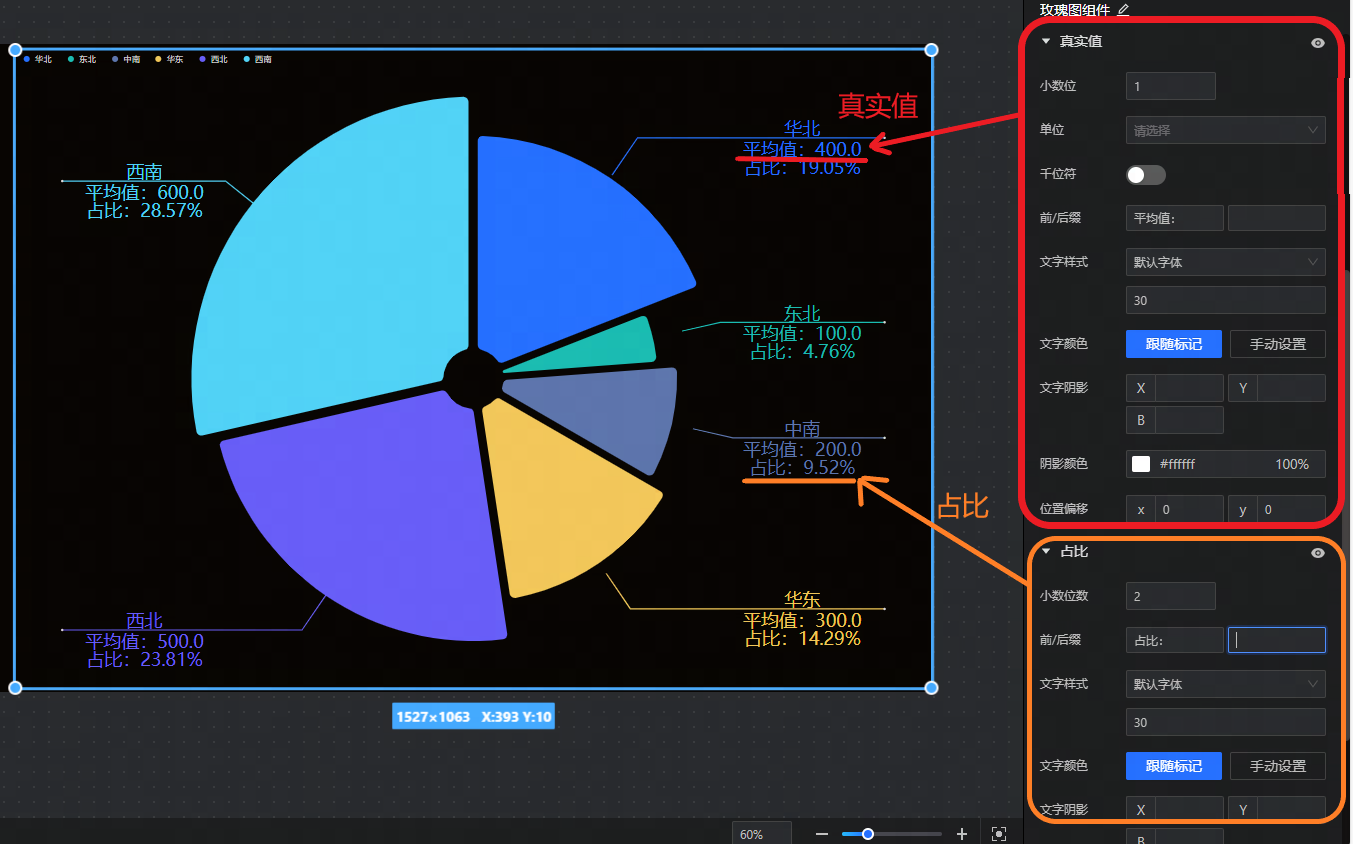Click the zoom out minus icon
This screenshot has height=844, width=1353.
[x=822, y=834]
